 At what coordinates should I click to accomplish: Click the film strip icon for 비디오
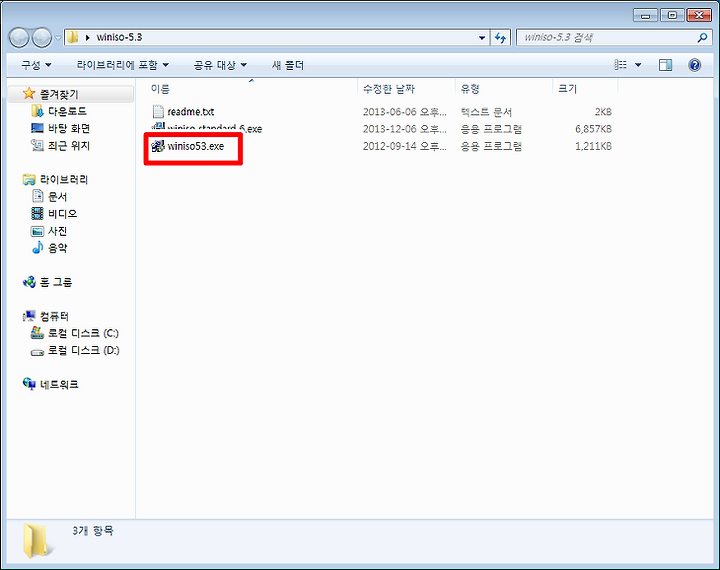click(x=37, y=214)
